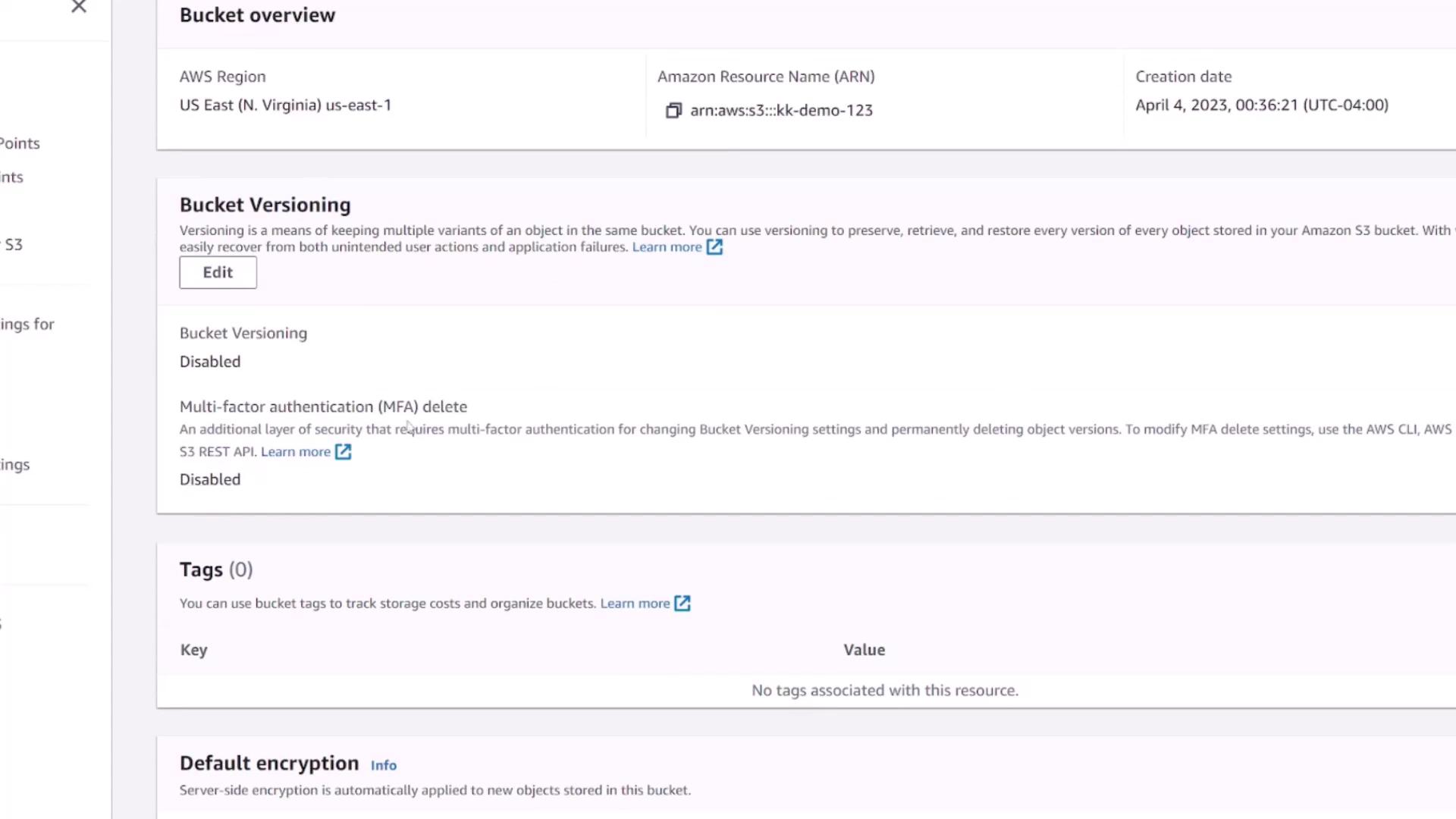Edit Bucket Versioning settings
Image resolution: width=1456 pixels, height=819 pixels.
pos(218,273)
